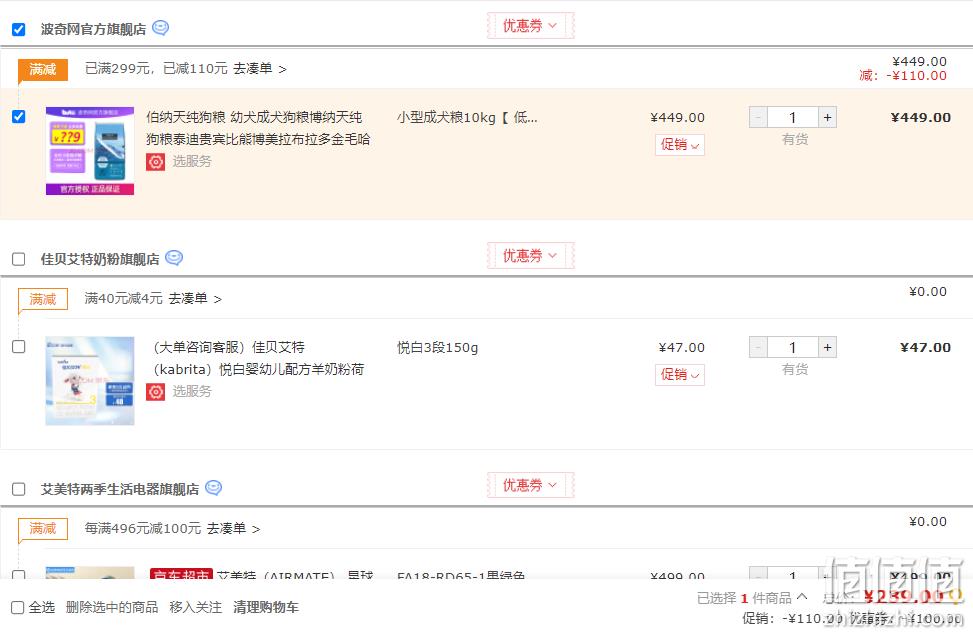
Task: Click the 满减 tag next to 满40元减4元
Action: pyautogui.click(x=42, y=299)
